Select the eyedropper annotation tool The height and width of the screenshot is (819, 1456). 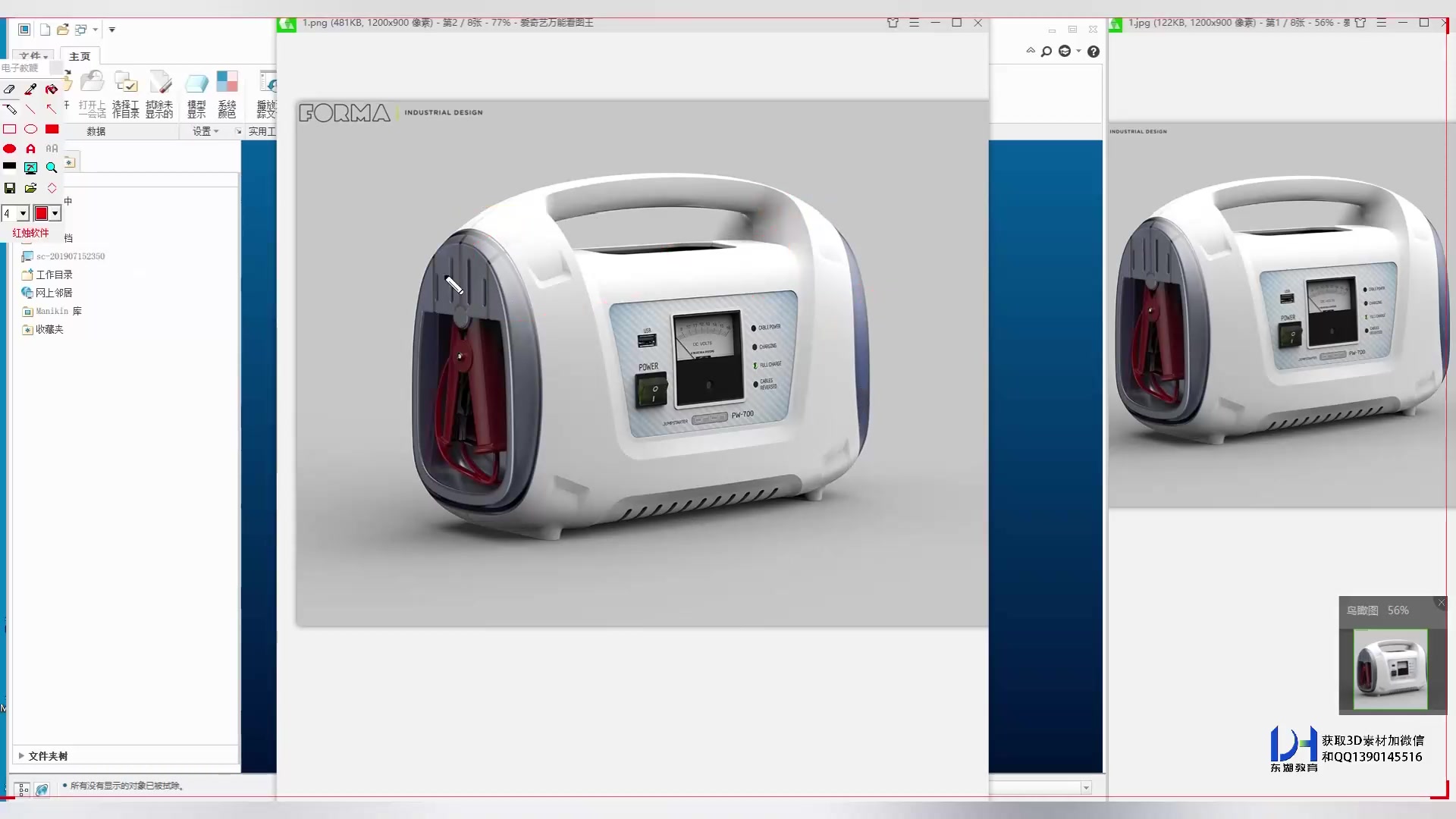tap(30, 89)
